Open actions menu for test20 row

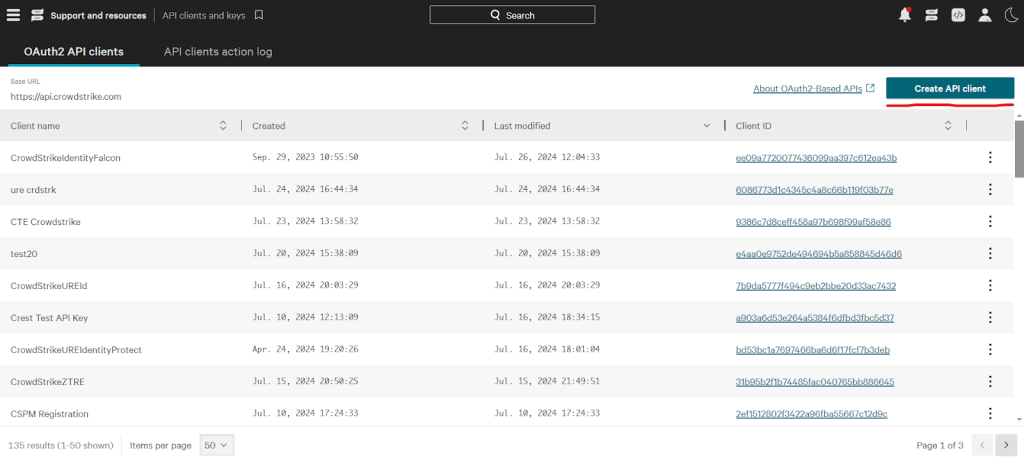coord(990,253)
